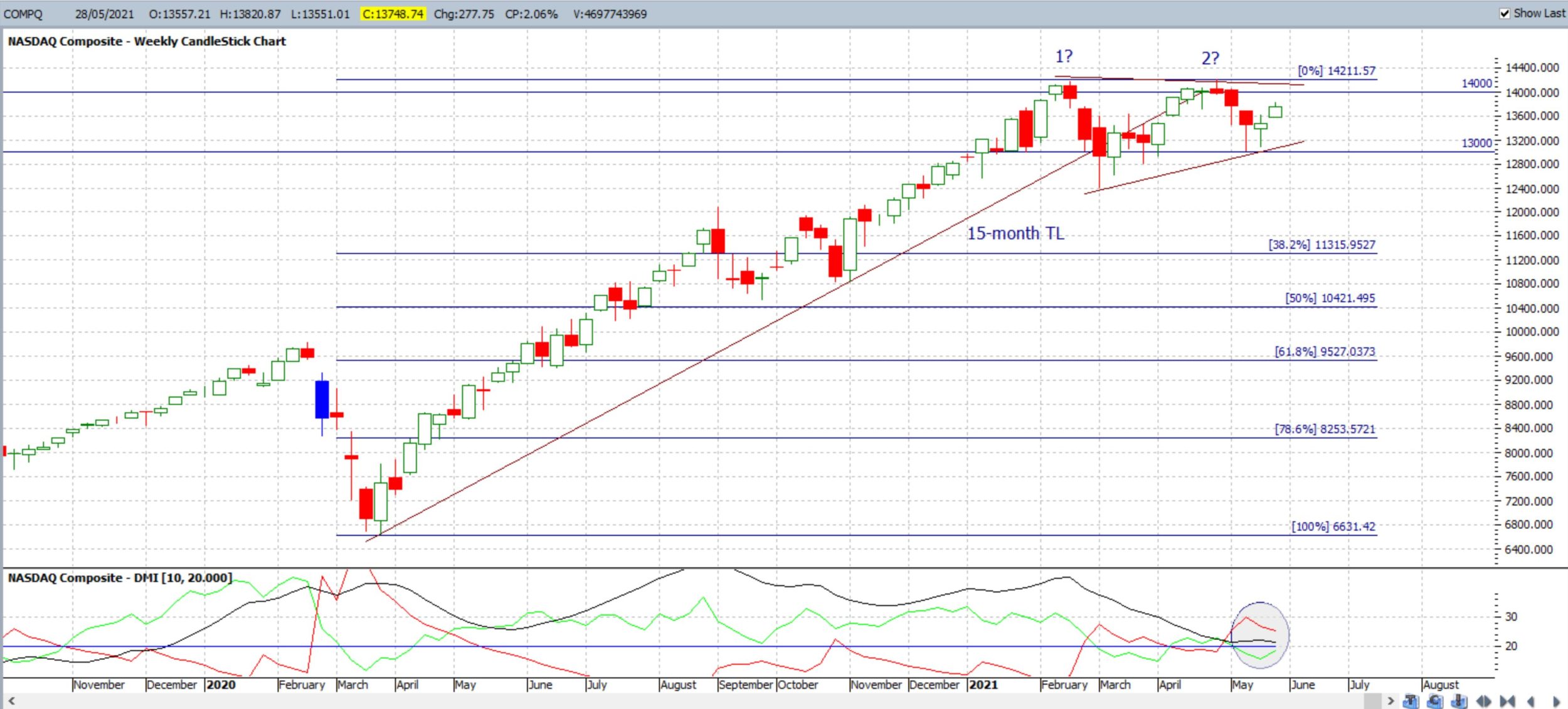
Task: Click the [0%] 14211.57 Fibonacci label
Action: point(1336,71)
